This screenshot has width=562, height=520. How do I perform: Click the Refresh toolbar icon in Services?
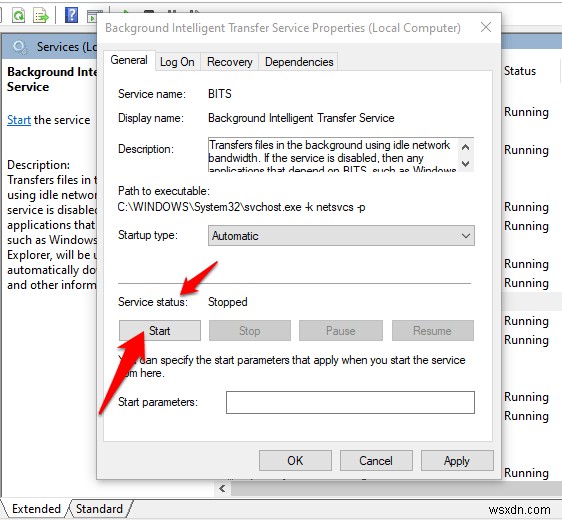point(19,15)
